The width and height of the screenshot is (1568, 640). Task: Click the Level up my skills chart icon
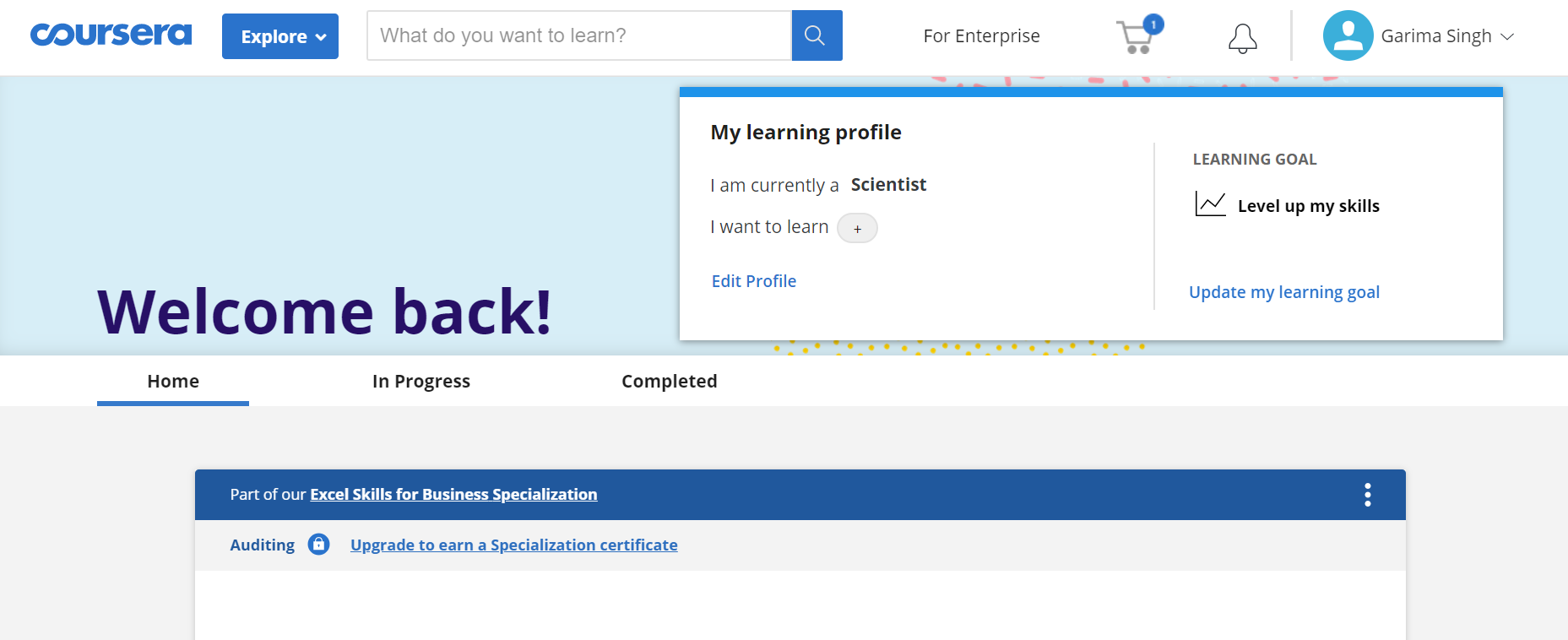point(1210,203)
